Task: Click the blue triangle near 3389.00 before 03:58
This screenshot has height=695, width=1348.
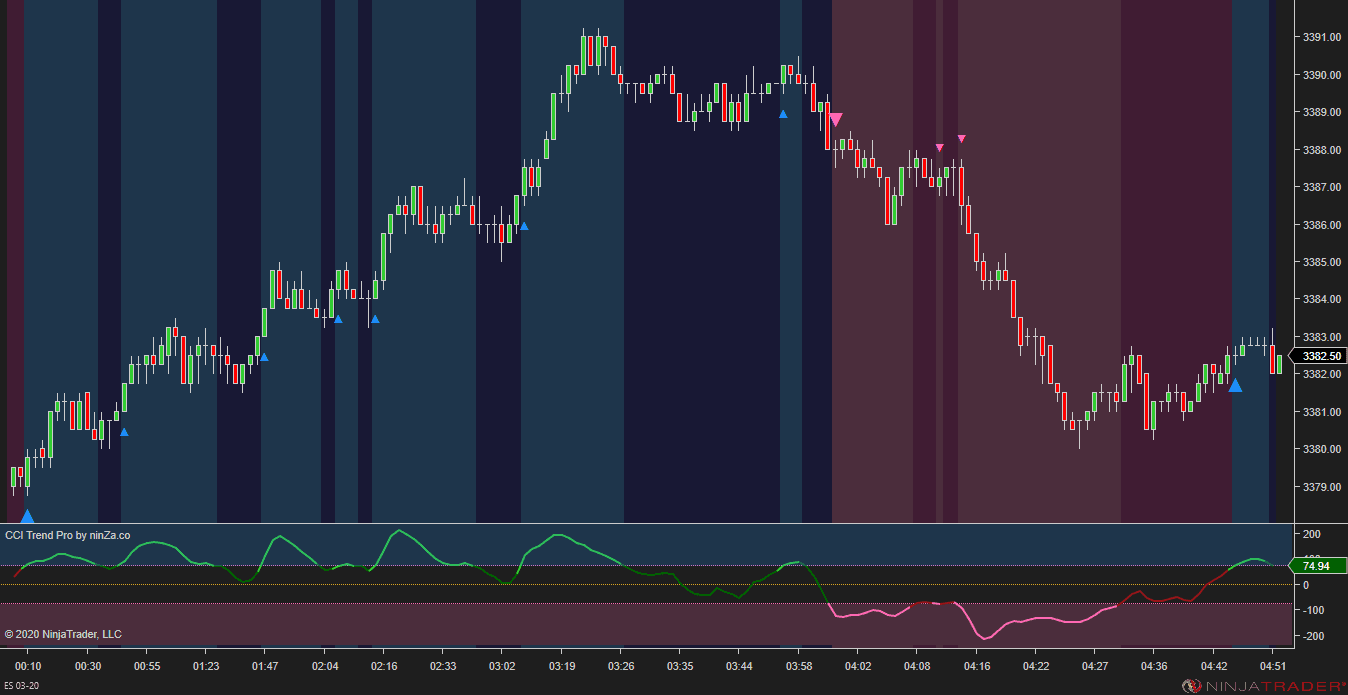Action: 783,114
